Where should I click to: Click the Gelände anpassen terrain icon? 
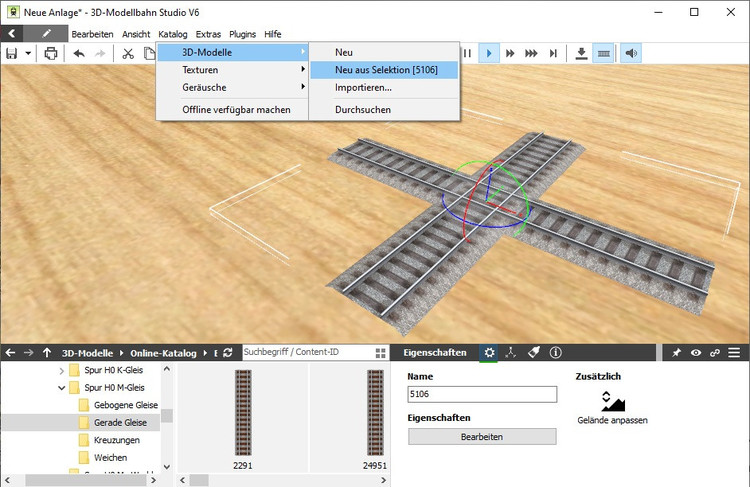(613, 402)
